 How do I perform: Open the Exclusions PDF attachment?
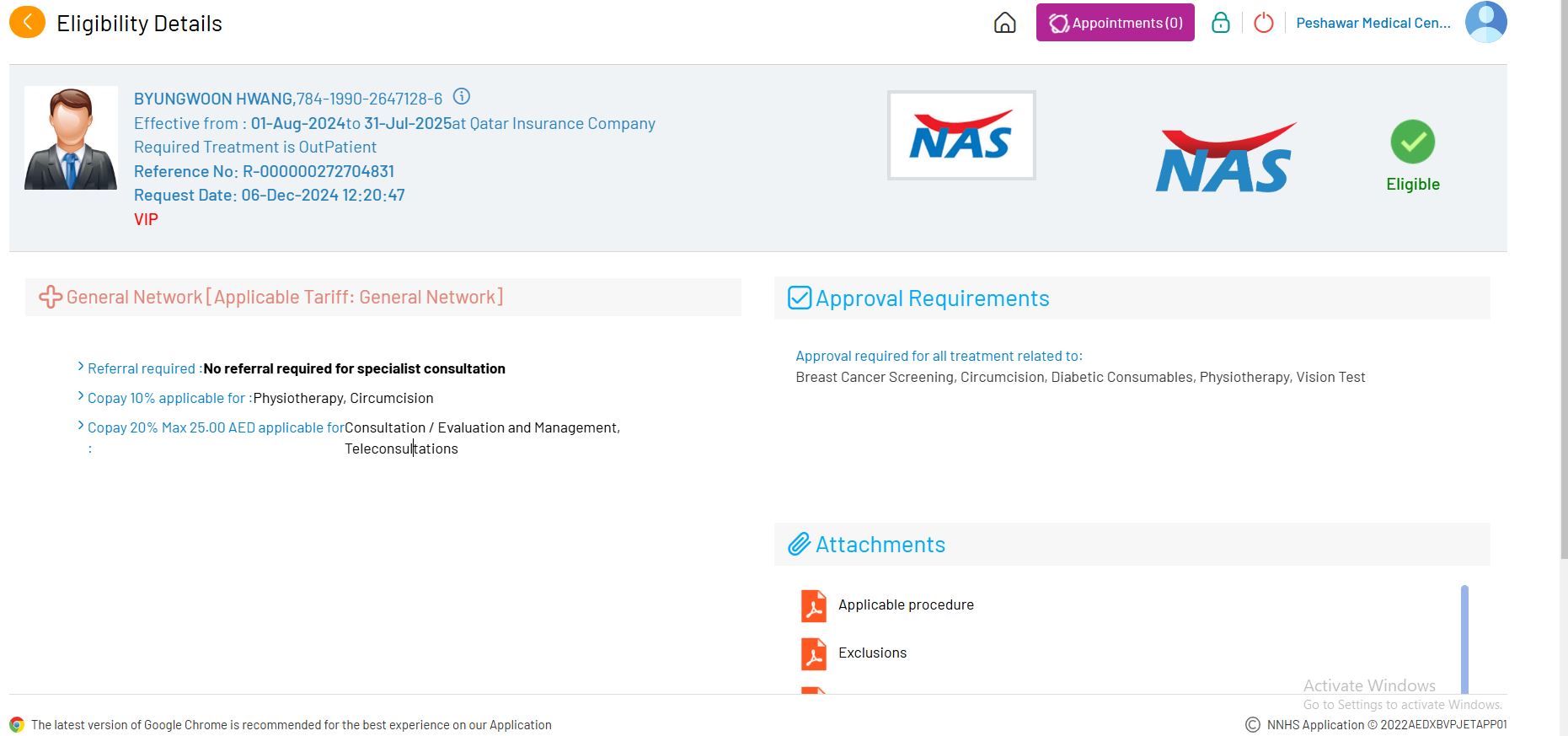click(871, 653)
